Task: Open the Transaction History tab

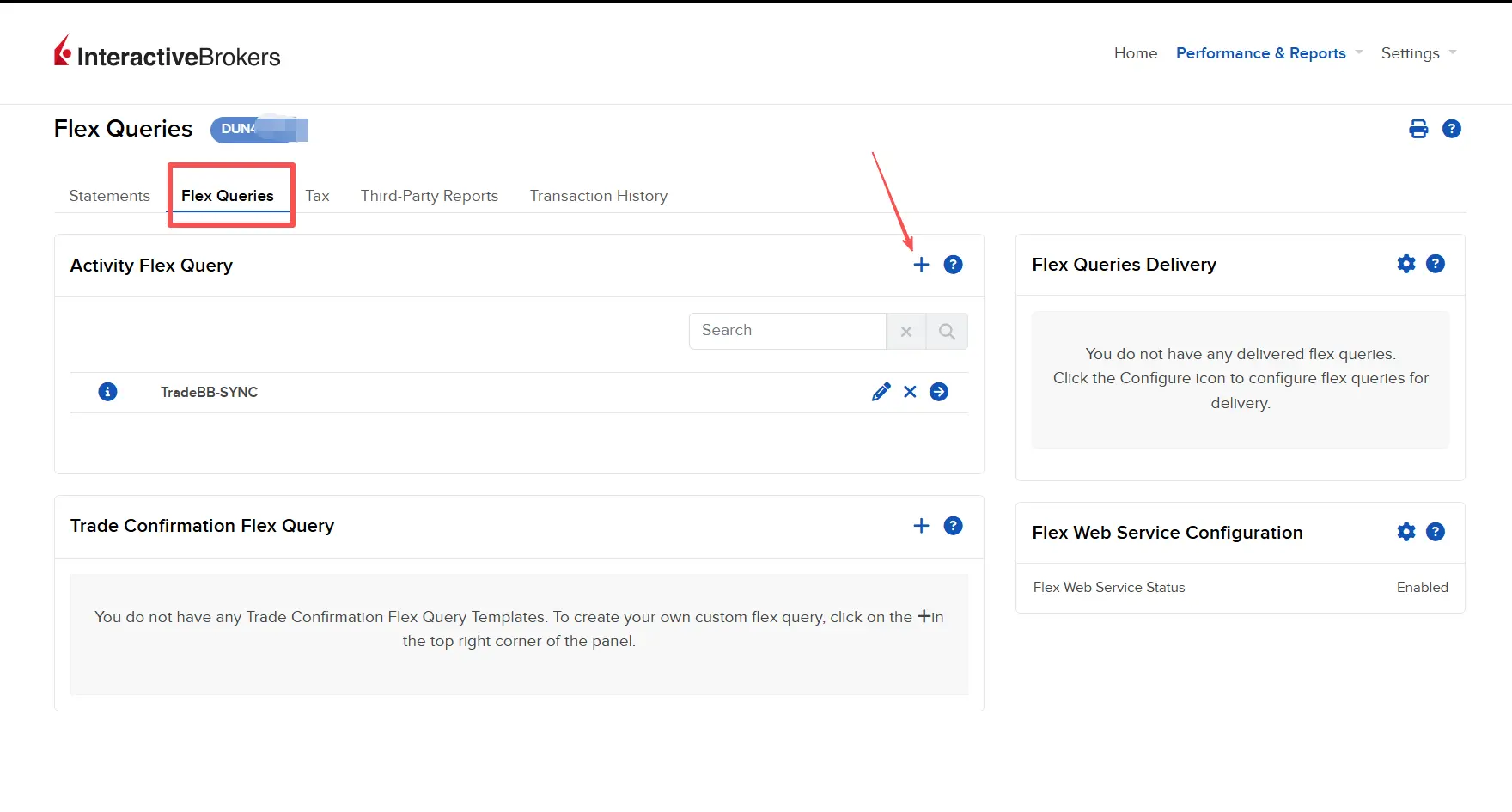Action: click(x=598, y=196)
